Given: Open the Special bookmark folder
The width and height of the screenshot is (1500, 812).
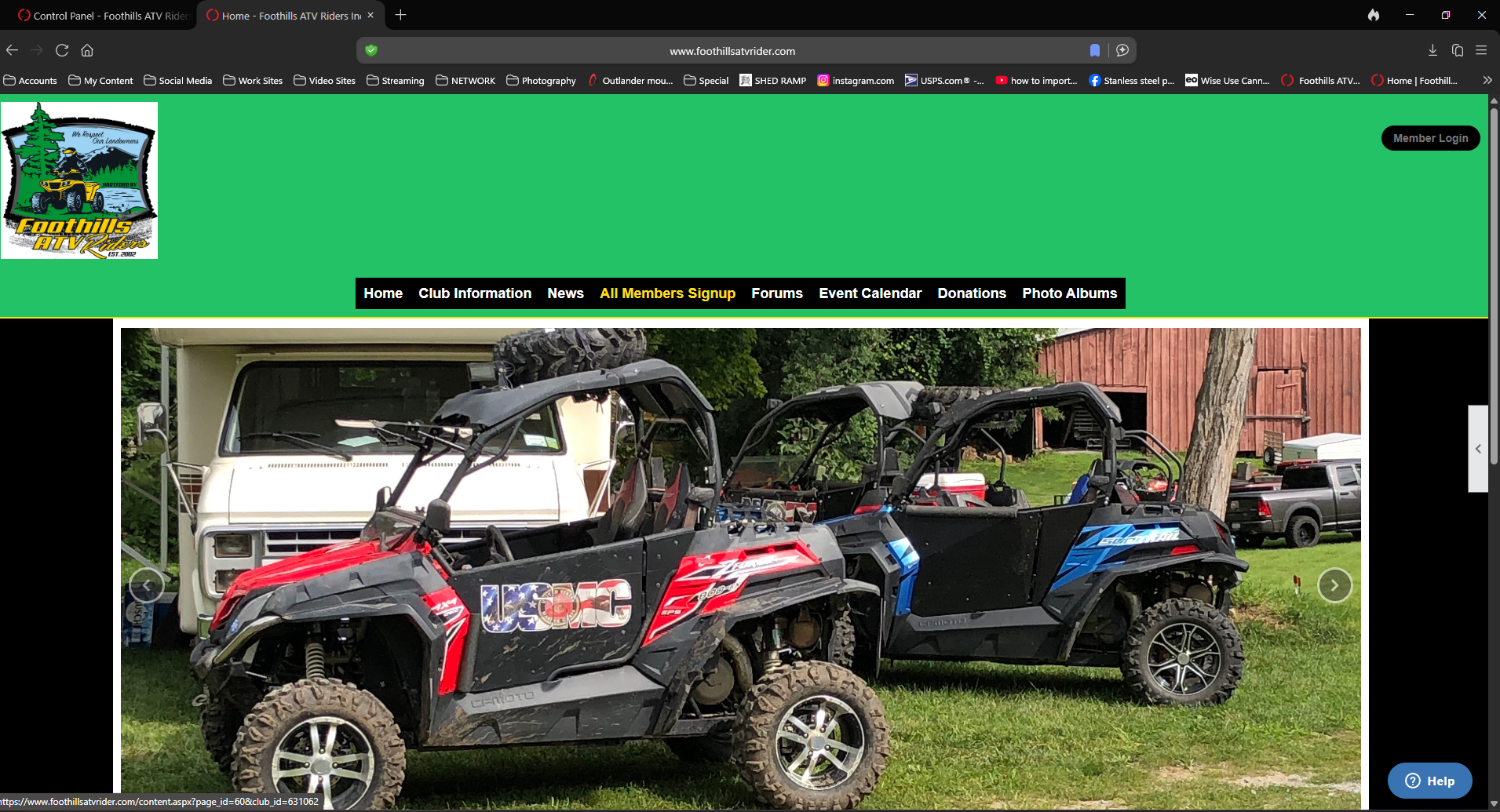Looking at the screenshot, I should coord(706,80).
